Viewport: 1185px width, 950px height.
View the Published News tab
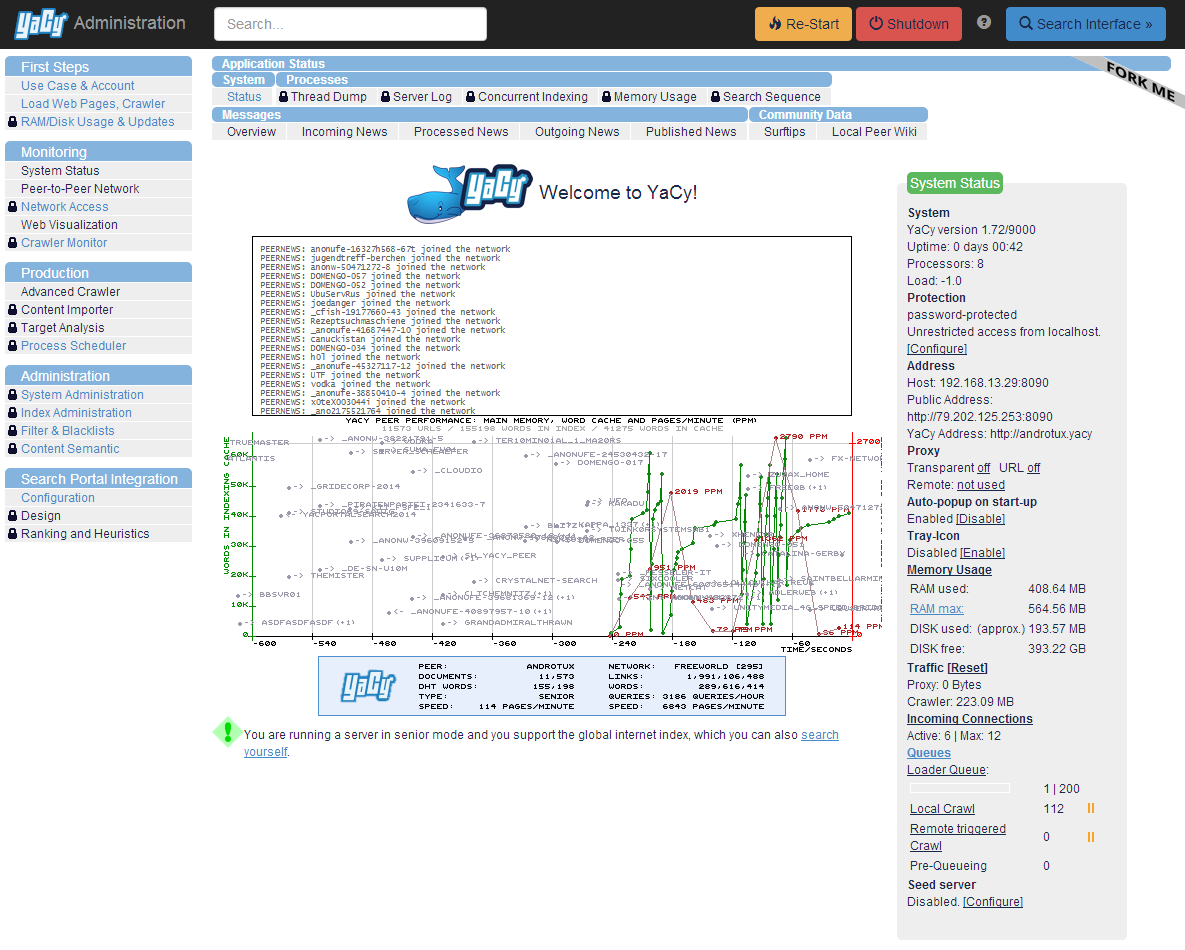tap(691, 132)
